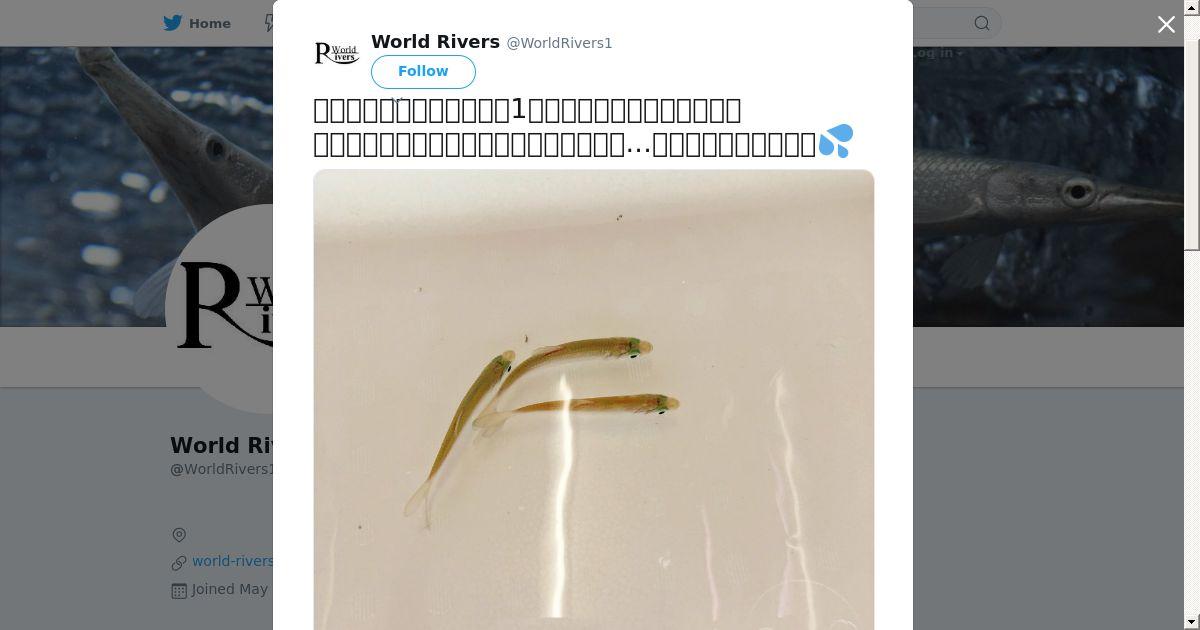The image size is (1200, 630).
Task: Open the world-rivers website link
Action: click(232, 562)
